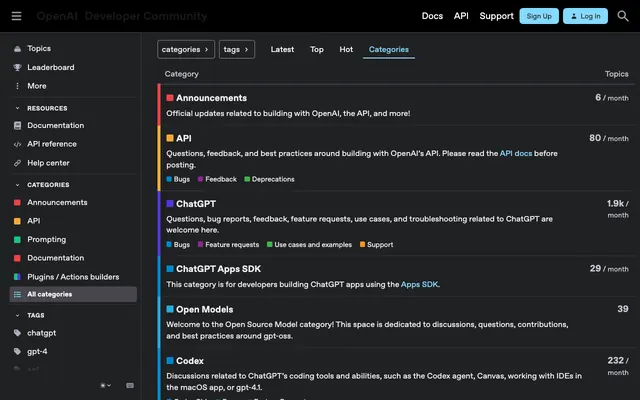Screen dimensions: 640x400
Task: Click purple badge next to ChatGPT heading
Action: coord(170,203)
